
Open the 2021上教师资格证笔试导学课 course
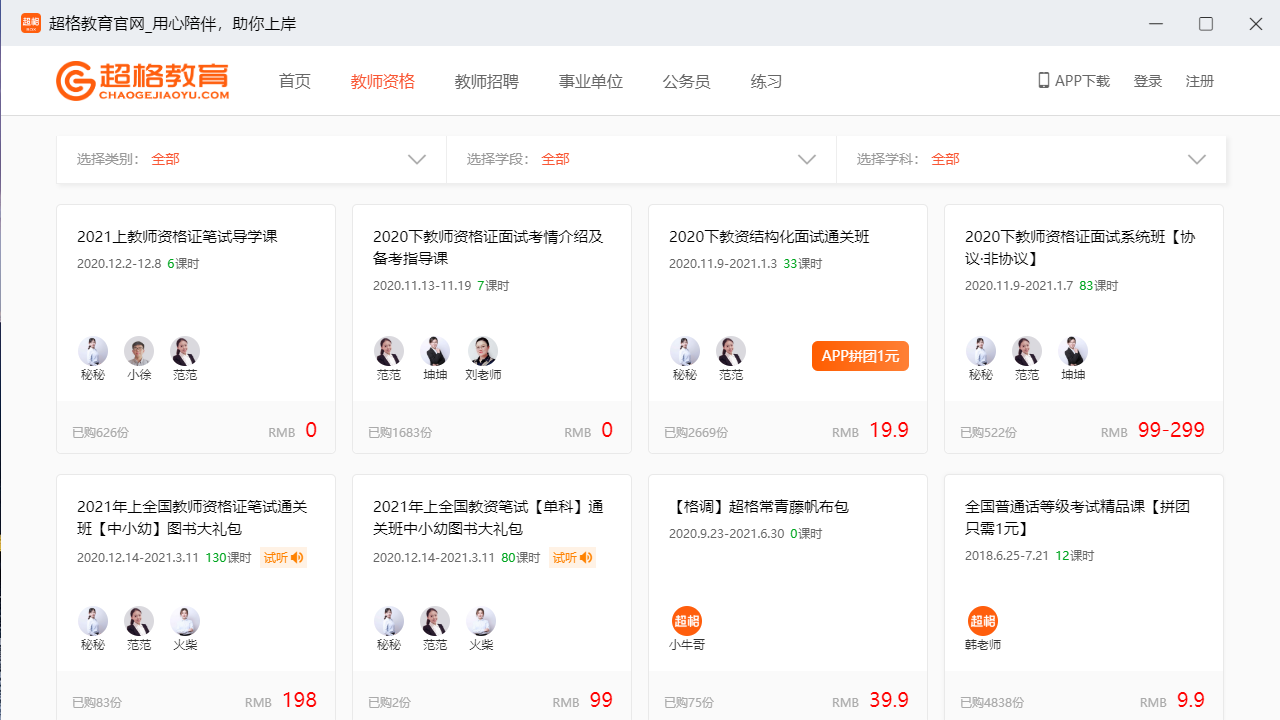point(177,236)
